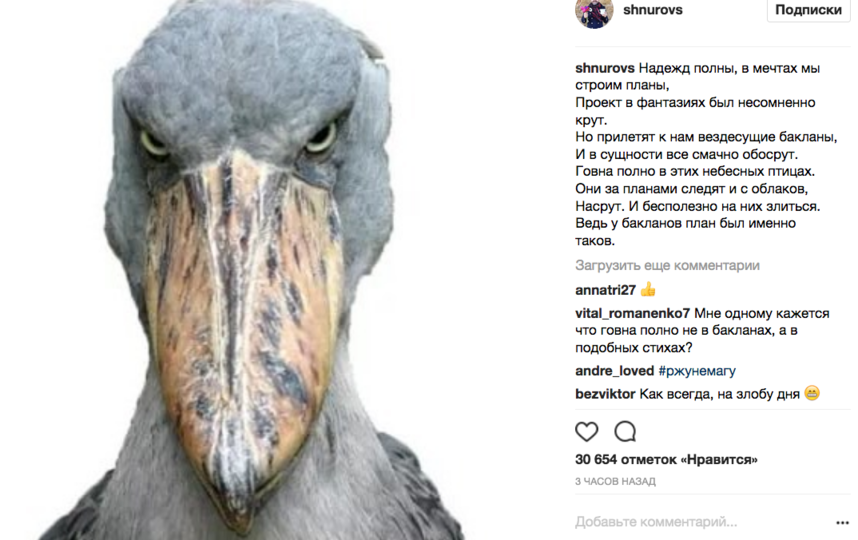Toggle the Подписки following button
The image size is (858, 540).
click(808, 10)
